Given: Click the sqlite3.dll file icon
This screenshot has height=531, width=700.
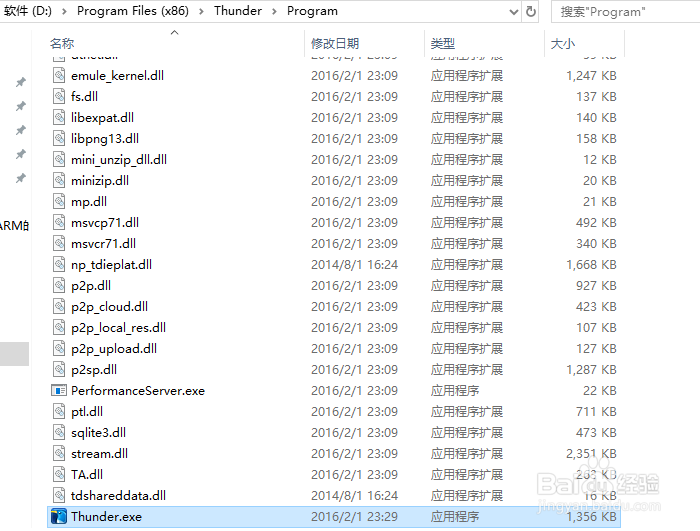Looking at the screenshot, I should pos(59,432).
